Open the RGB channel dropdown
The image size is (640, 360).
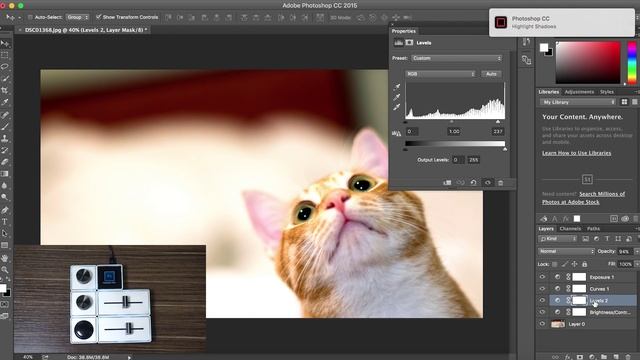point(441,74)
